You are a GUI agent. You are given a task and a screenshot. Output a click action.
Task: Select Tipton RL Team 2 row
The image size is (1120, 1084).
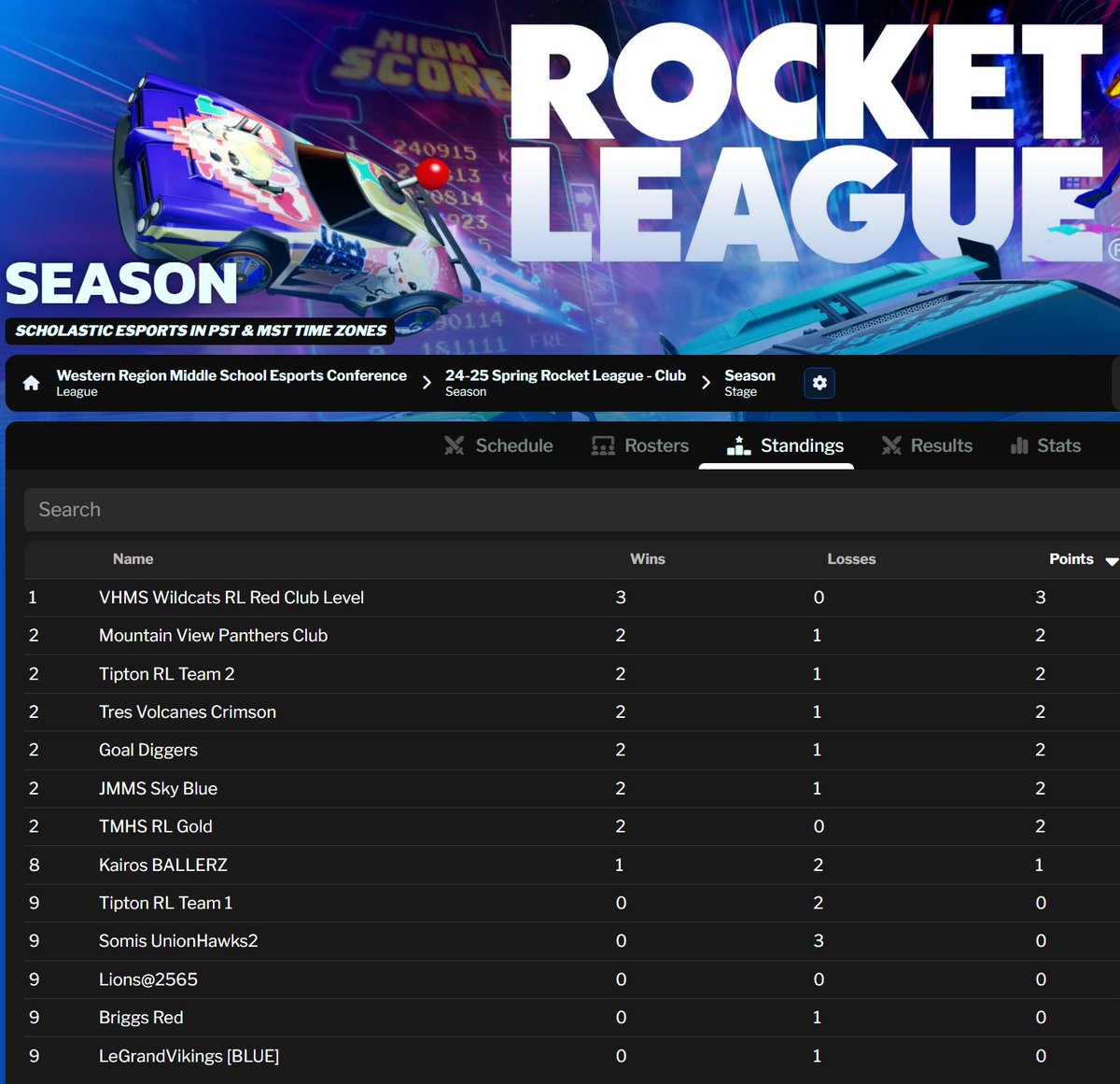(x=572, y=674)
